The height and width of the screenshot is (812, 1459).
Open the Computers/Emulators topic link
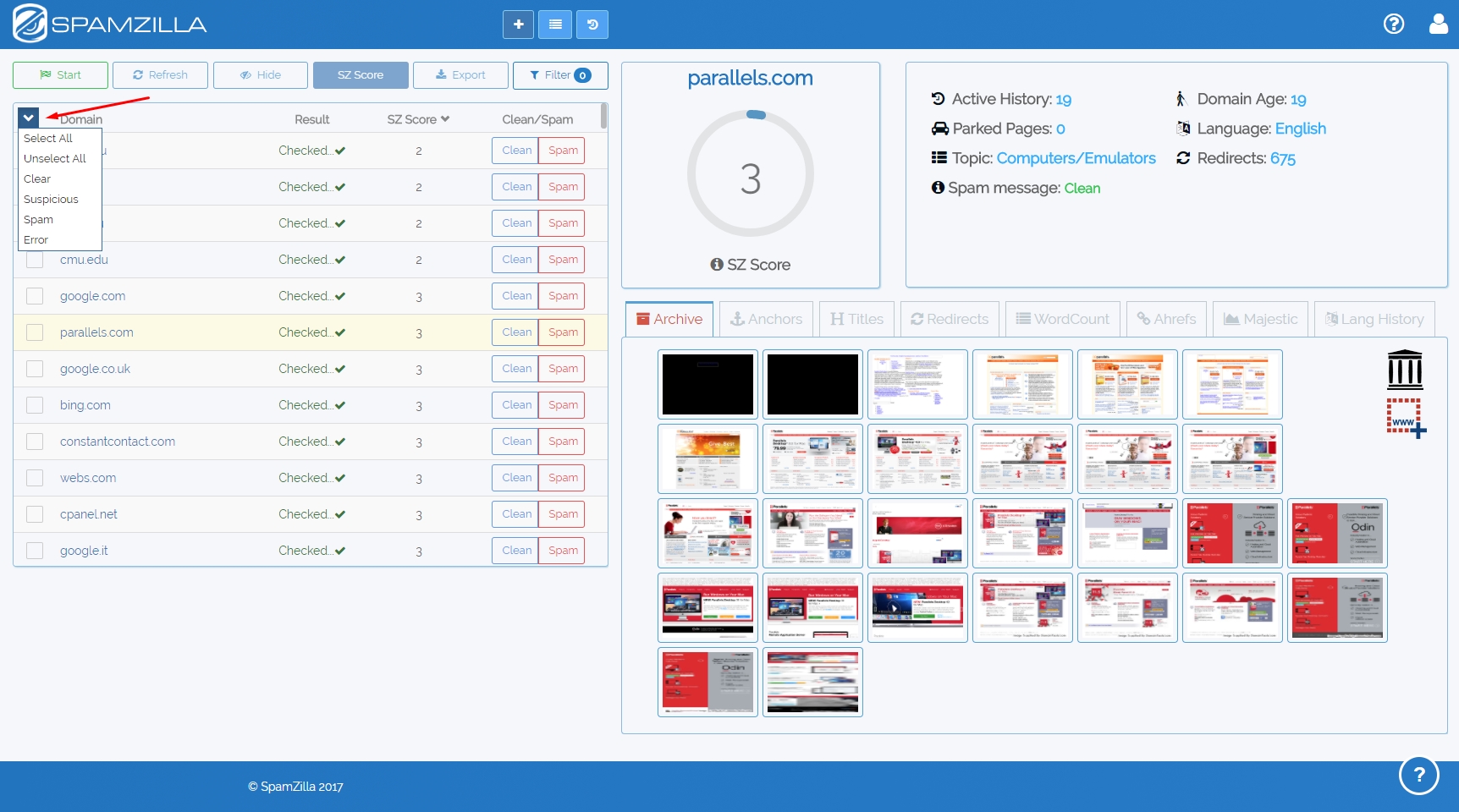(1076, 158)
